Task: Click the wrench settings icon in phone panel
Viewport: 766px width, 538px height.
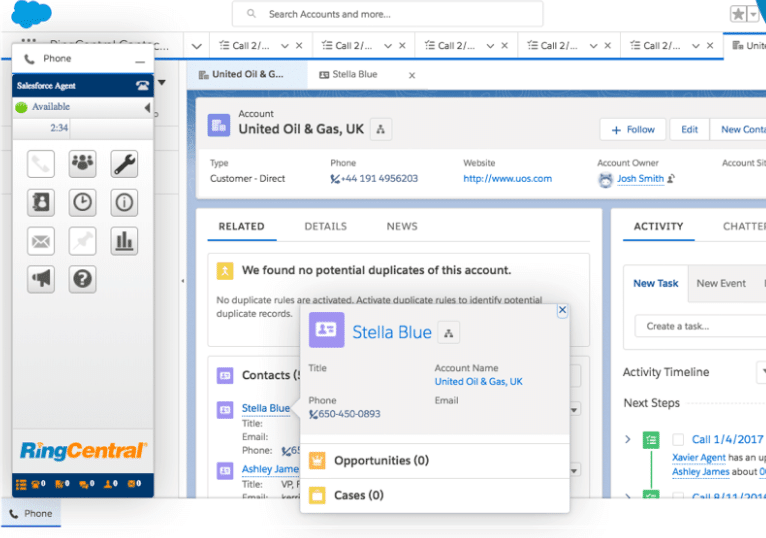Action: point(124,164)
